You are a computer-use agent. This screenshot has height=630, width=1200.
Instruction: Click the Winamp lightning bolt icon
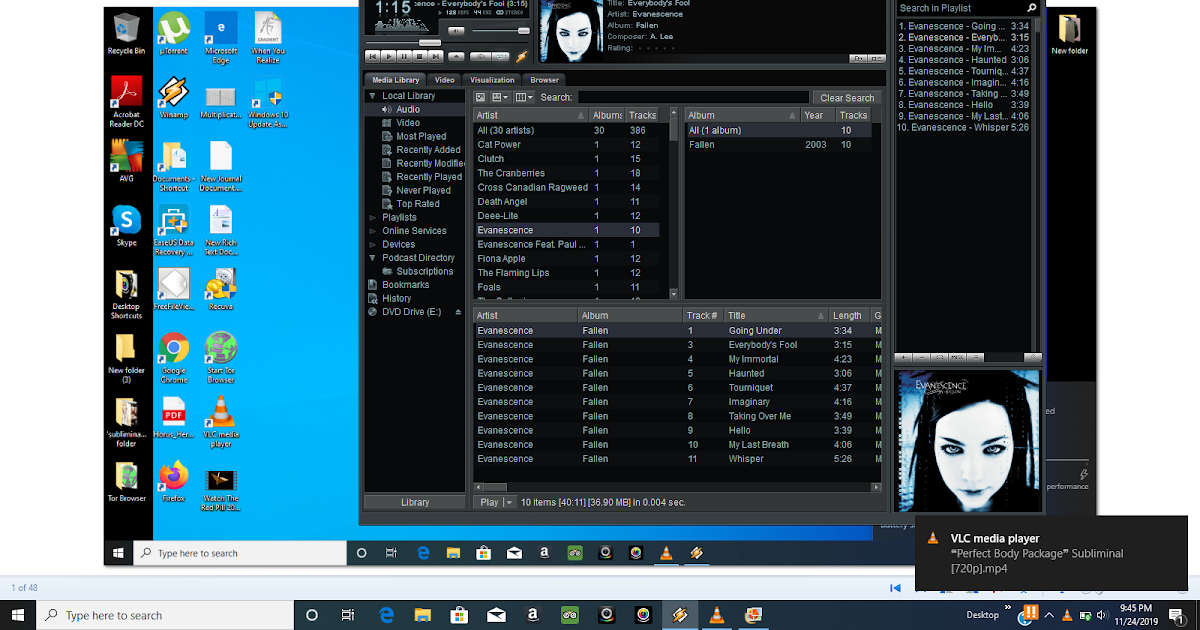(x=521, y=57)
